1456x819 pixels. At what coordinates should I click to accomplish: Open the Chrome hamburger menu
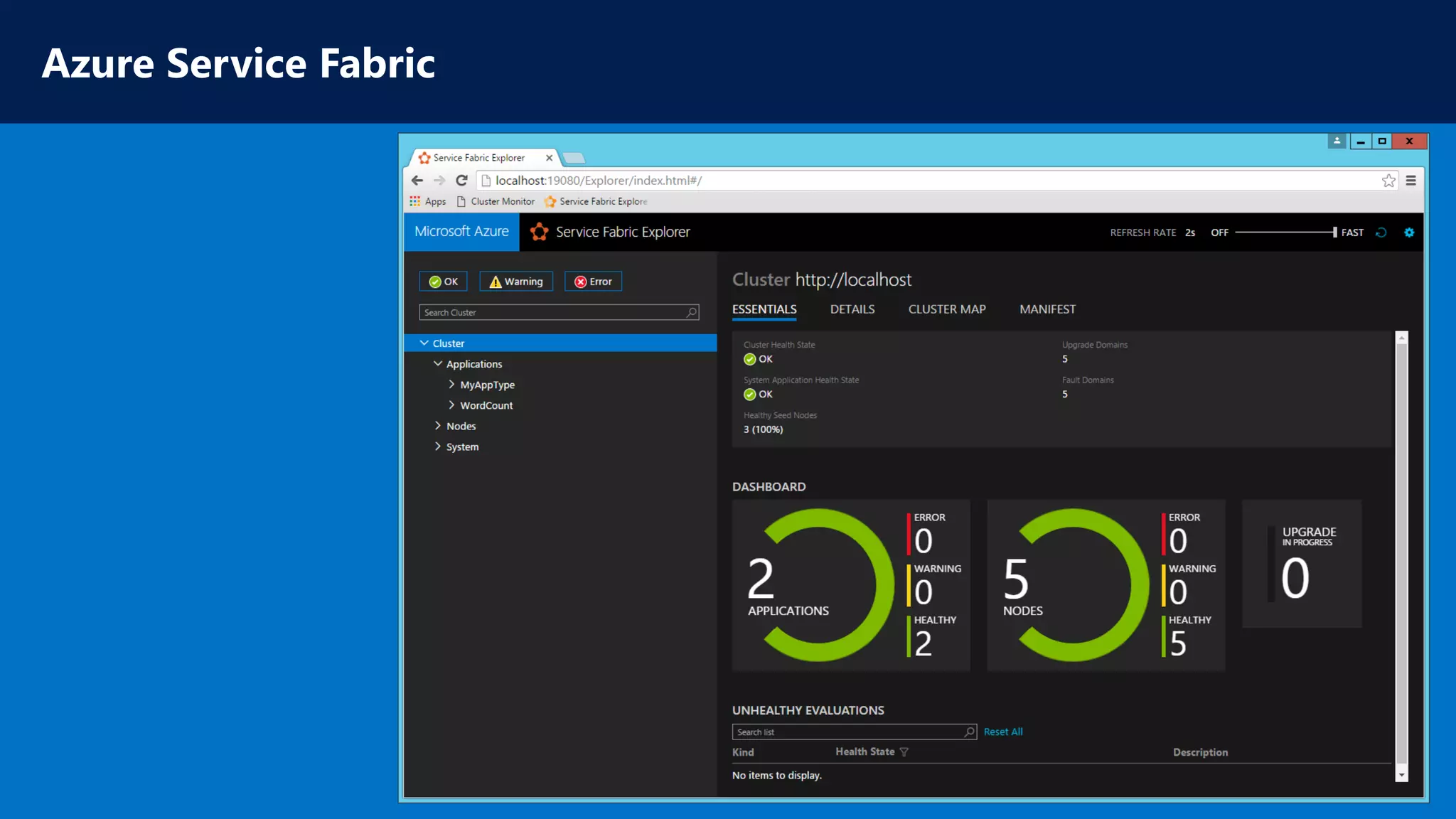click(1411, 181)
